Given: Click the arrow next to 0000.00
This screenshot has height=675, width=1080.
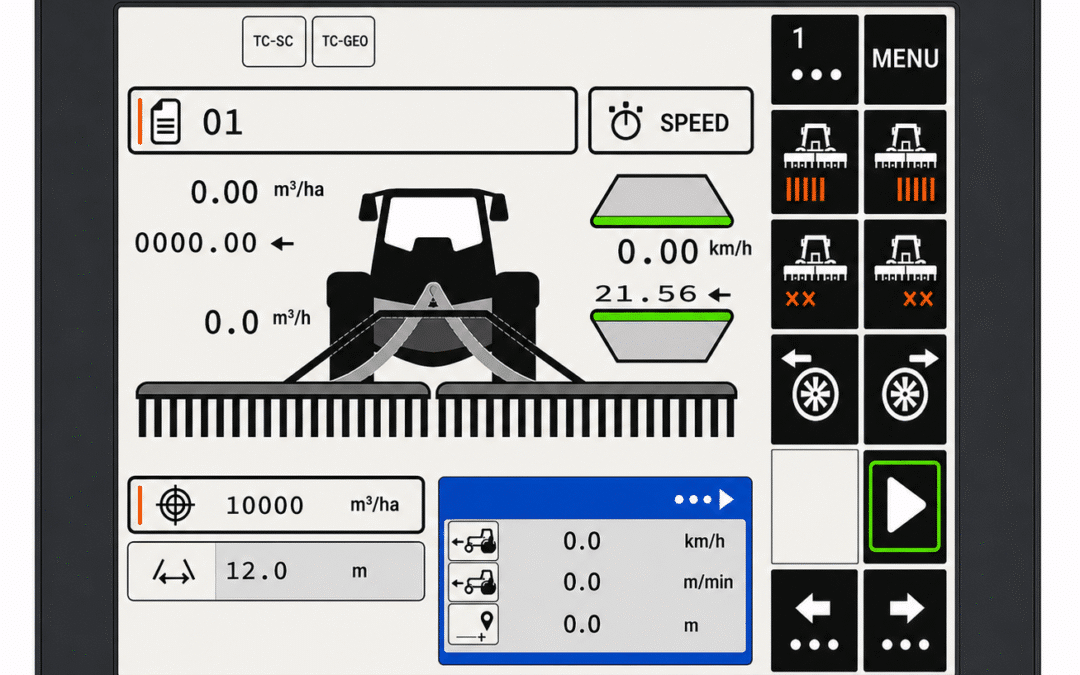Looking at the screenshot, I should 282,244.
